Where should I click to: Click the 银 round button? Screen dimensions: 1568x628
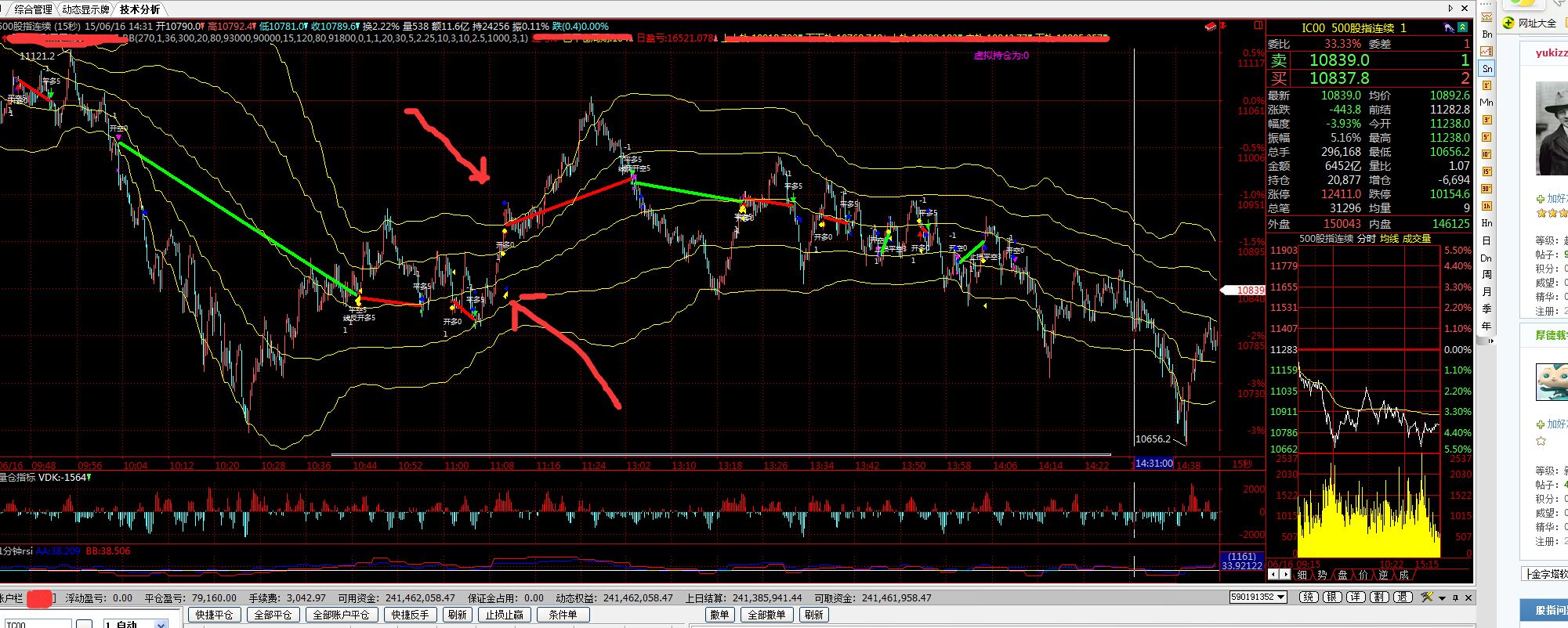[x=1332, y=597]
